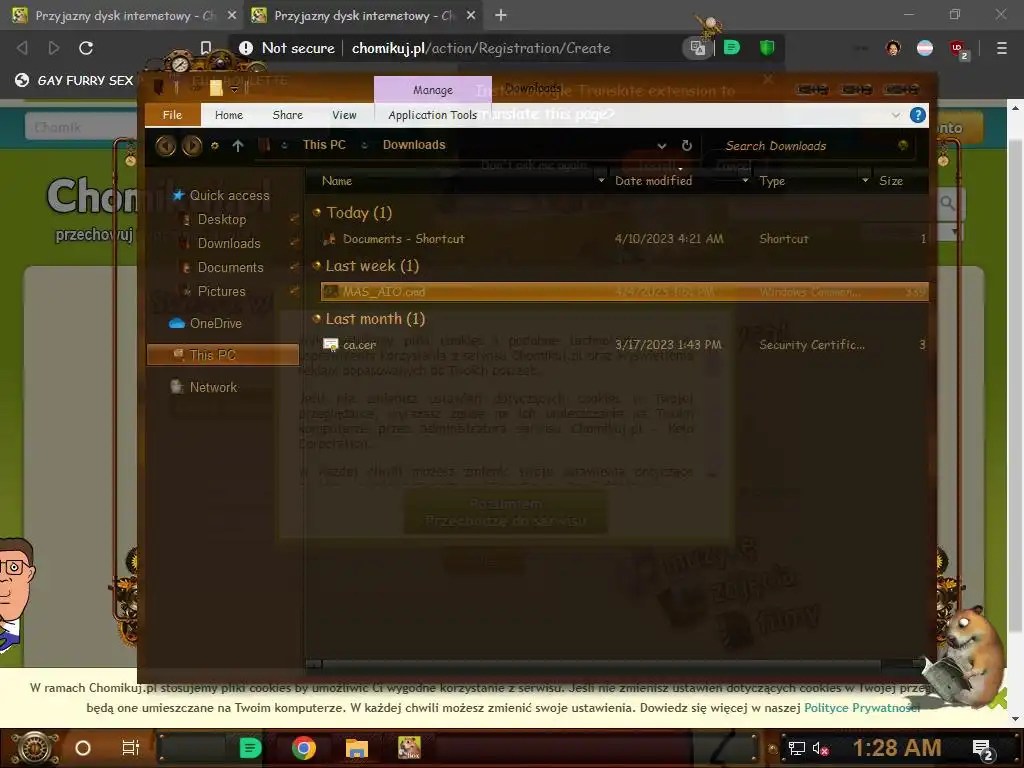Open the Polityce Prywatności link

(x=861, y=708)
